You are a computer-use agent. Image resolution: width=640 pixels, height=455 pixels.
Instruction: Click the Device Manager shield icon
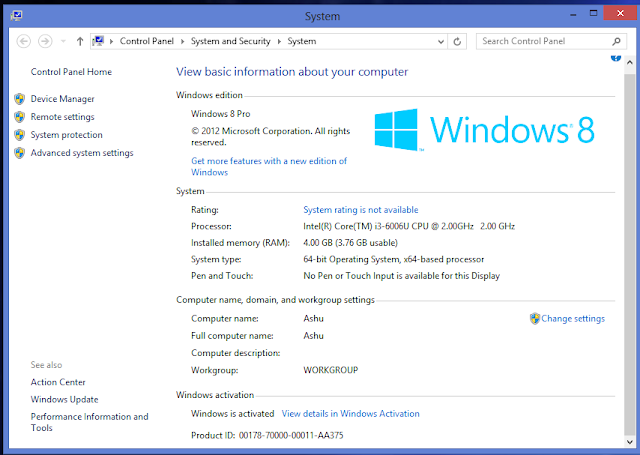[19, 99]
